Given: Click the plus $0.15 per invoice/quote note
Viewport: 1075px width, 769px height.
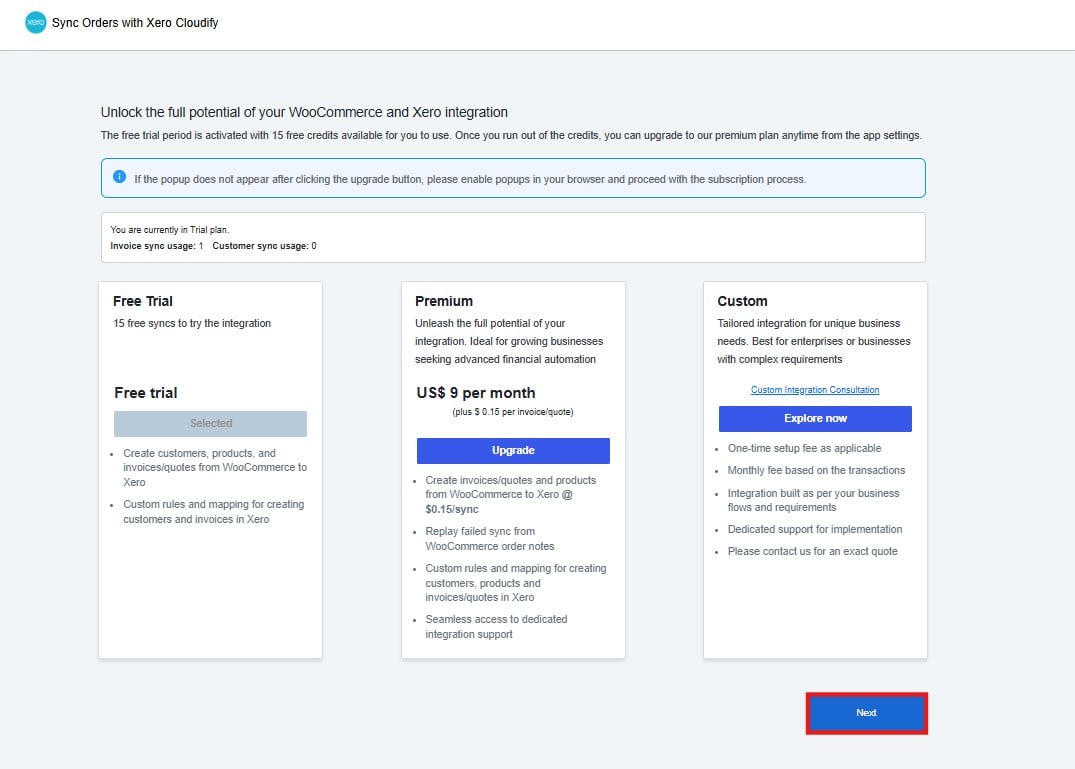Looking at the screenshot, I should click(513, 412).
